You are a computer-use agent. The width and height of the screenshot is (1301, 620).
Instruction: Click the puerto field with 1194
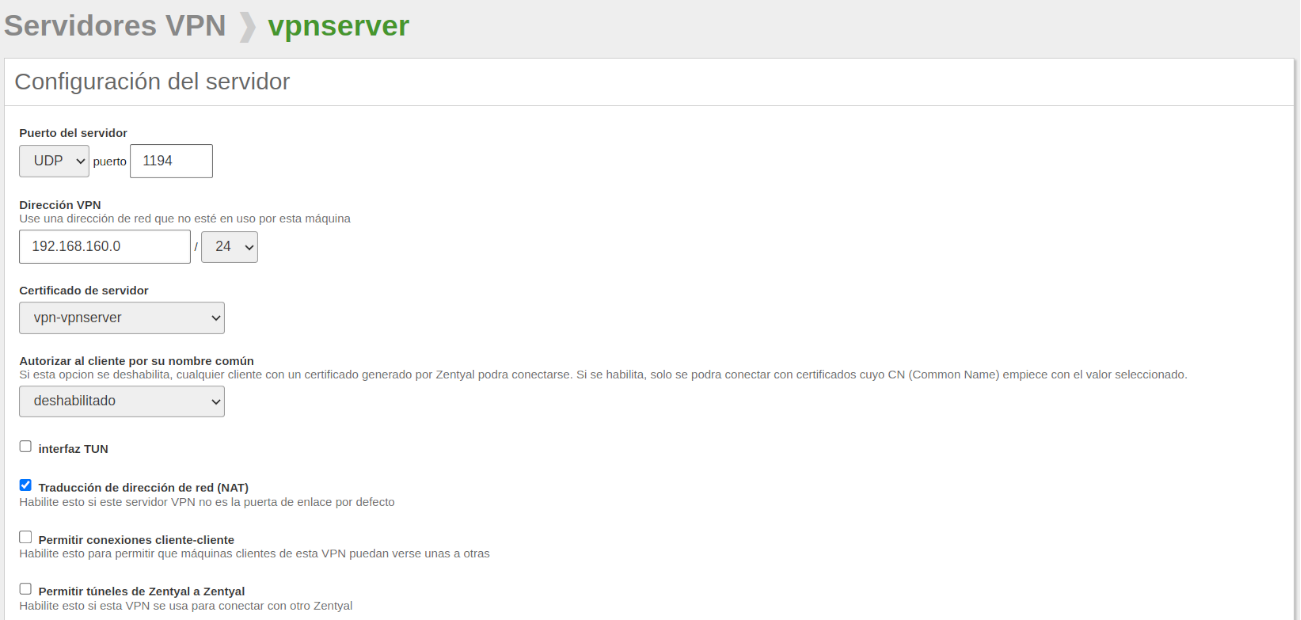pos(171,161)
